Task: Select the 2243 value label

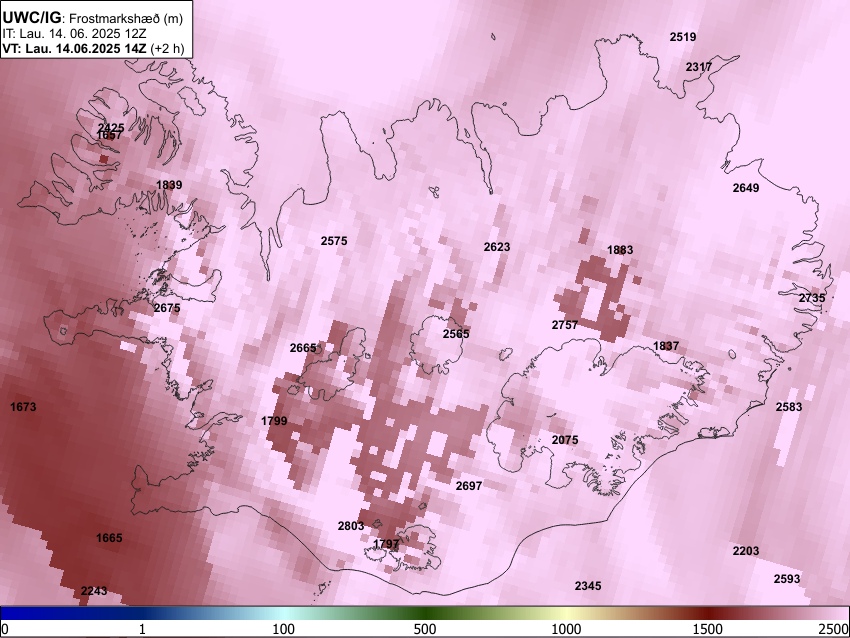Action: point(94,591)
